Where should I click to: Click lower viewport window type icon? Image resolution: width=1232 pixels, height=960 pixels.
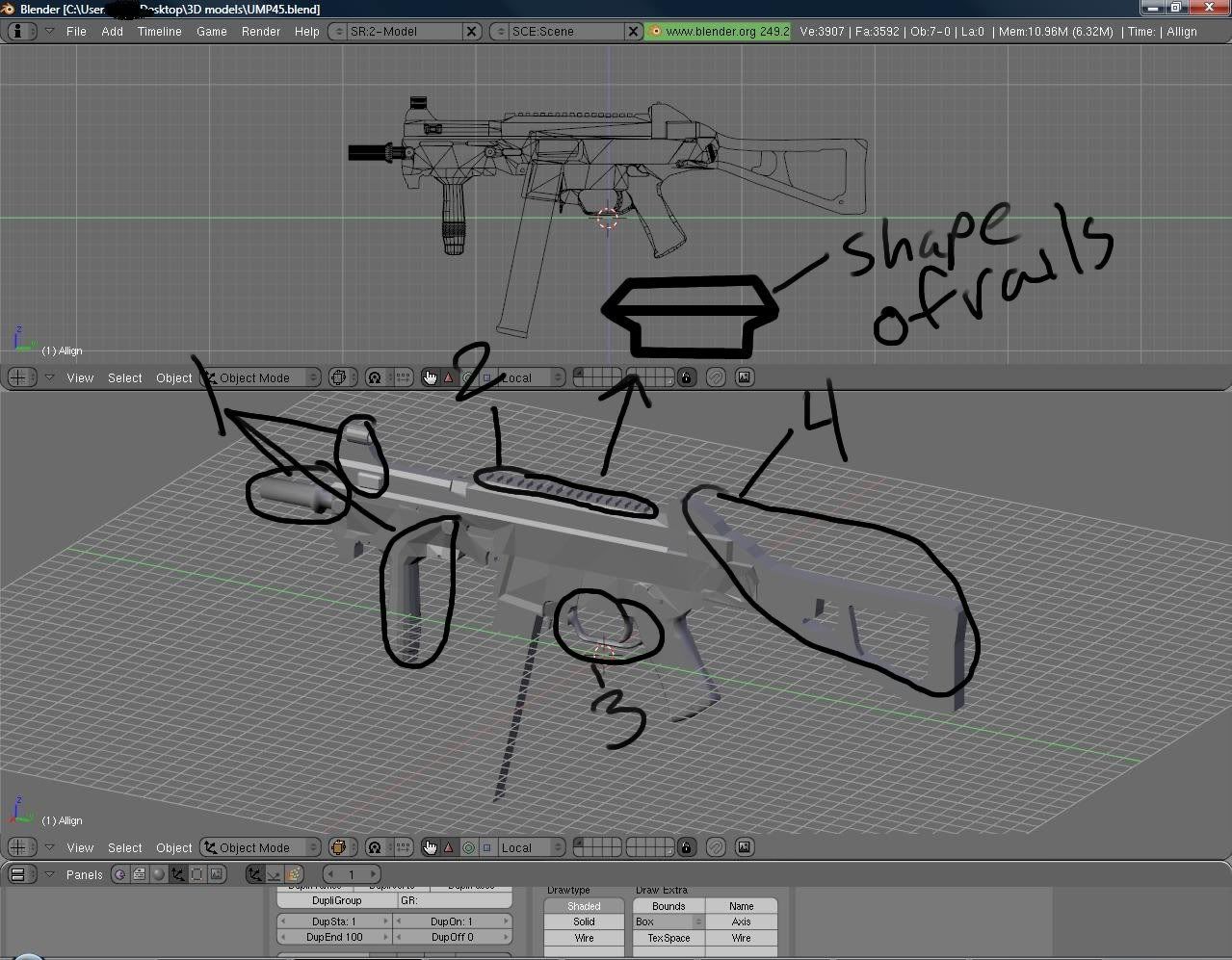(x=21, y=847)
